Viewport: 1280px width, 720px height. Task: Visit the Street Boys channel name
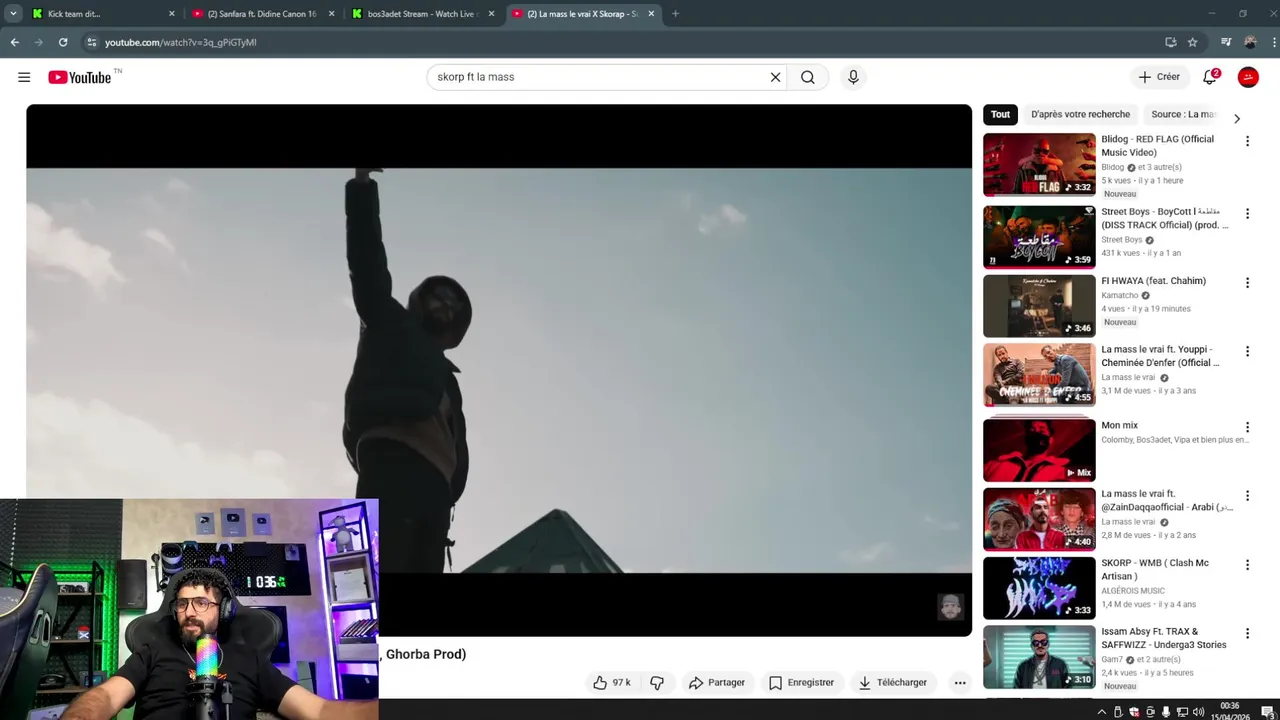1121,240
